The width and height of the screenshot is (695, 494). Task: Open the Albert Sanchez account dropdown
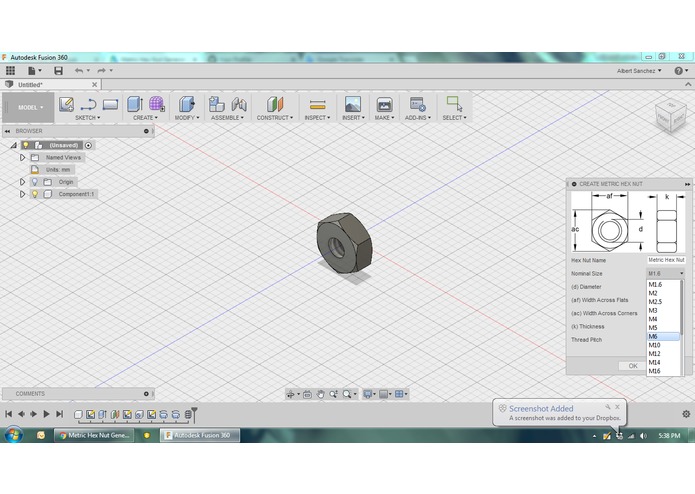[639, 71]
